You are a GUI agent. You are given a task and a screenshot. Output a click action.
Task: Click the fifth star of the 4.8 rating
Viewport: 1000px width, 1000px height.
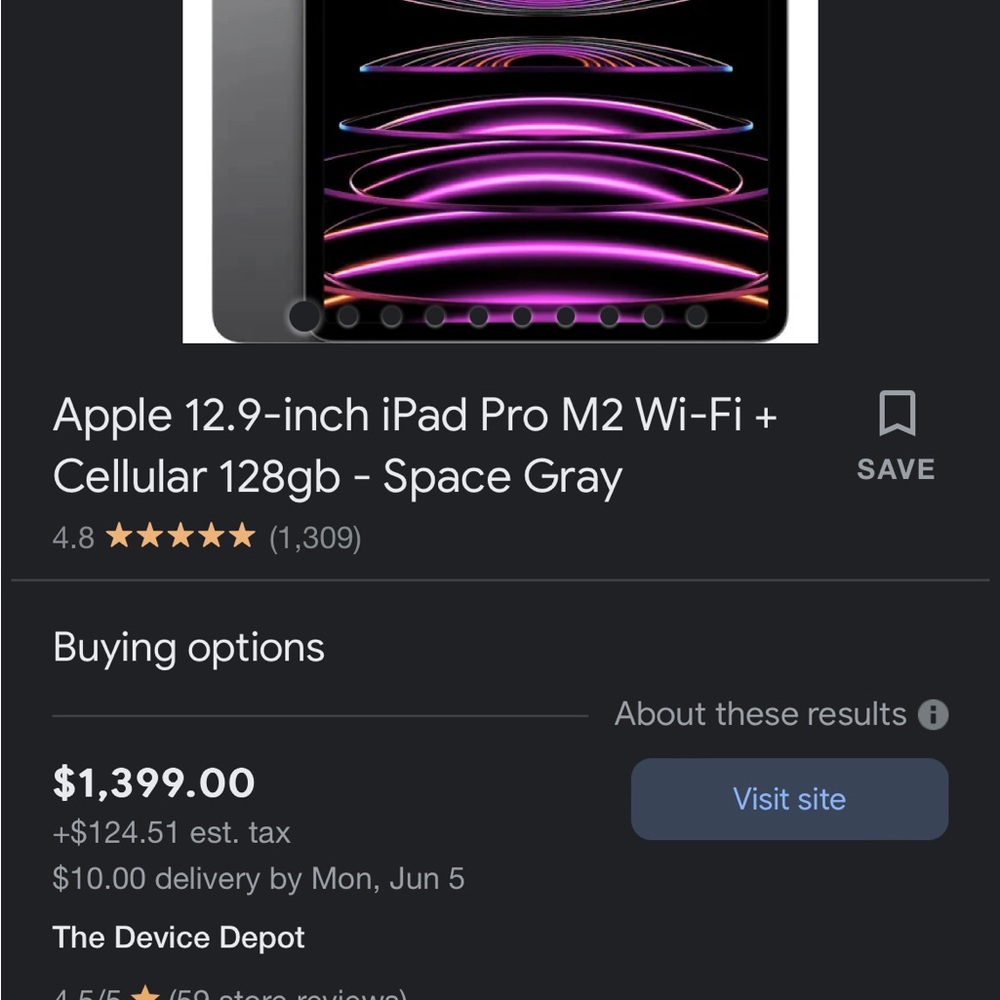click(x=240, y=537)
